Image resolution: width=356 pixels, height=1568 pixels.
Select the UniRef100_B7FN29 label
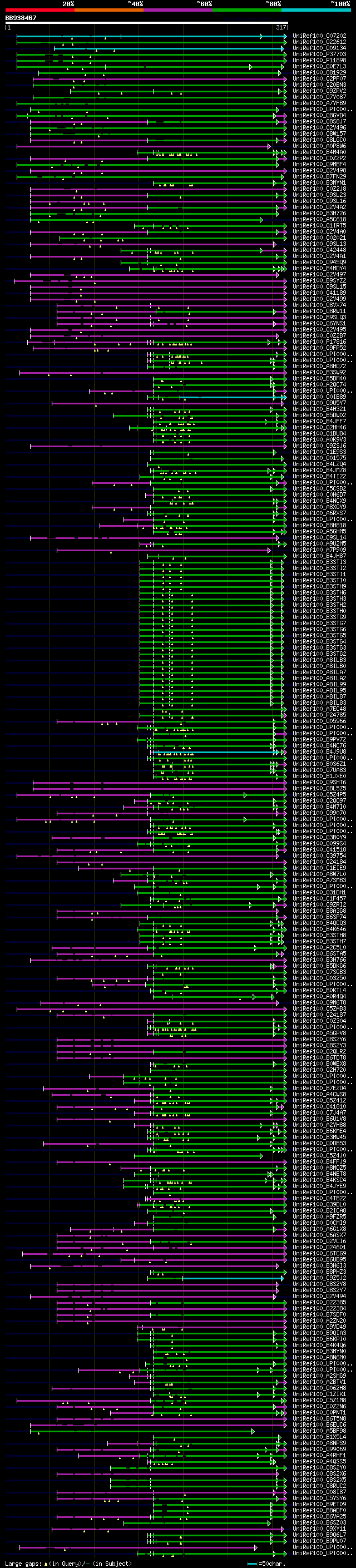click(319, 176)
